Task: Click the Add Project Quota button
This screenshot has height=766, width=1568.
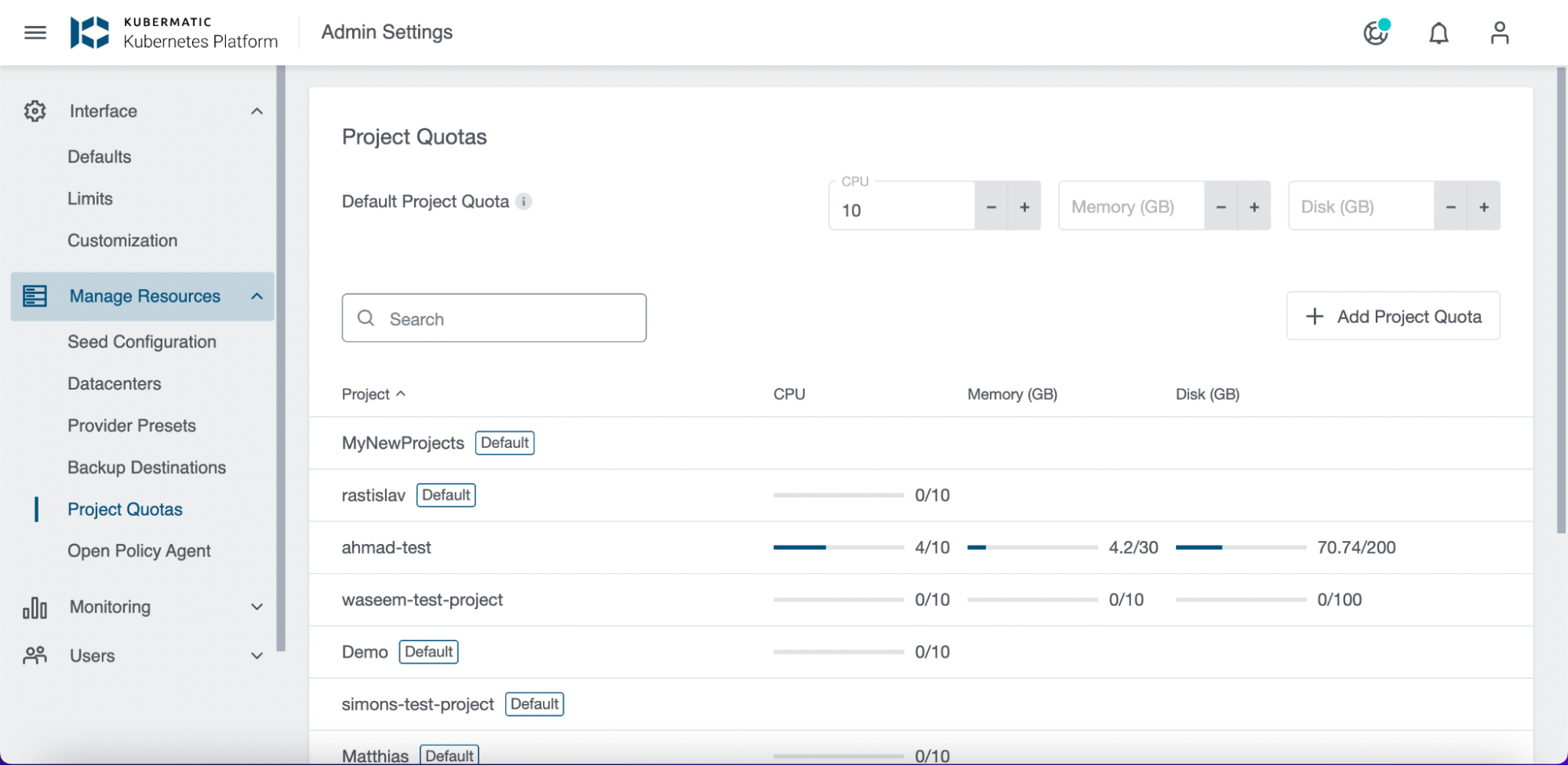Action: pos(1392,316)
